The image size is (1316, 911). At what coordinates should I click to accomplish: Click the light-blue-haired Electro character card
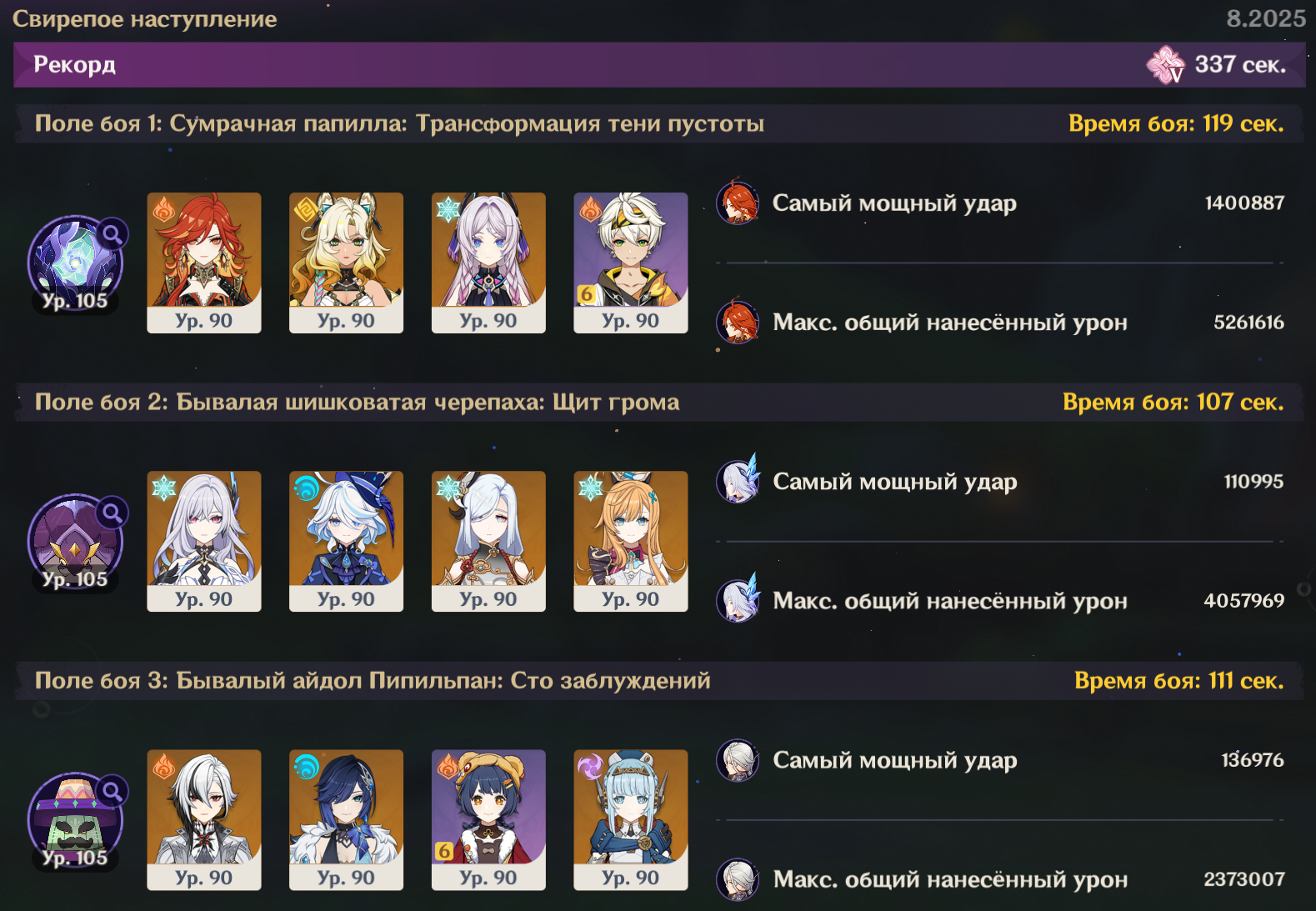coord(631,819)
